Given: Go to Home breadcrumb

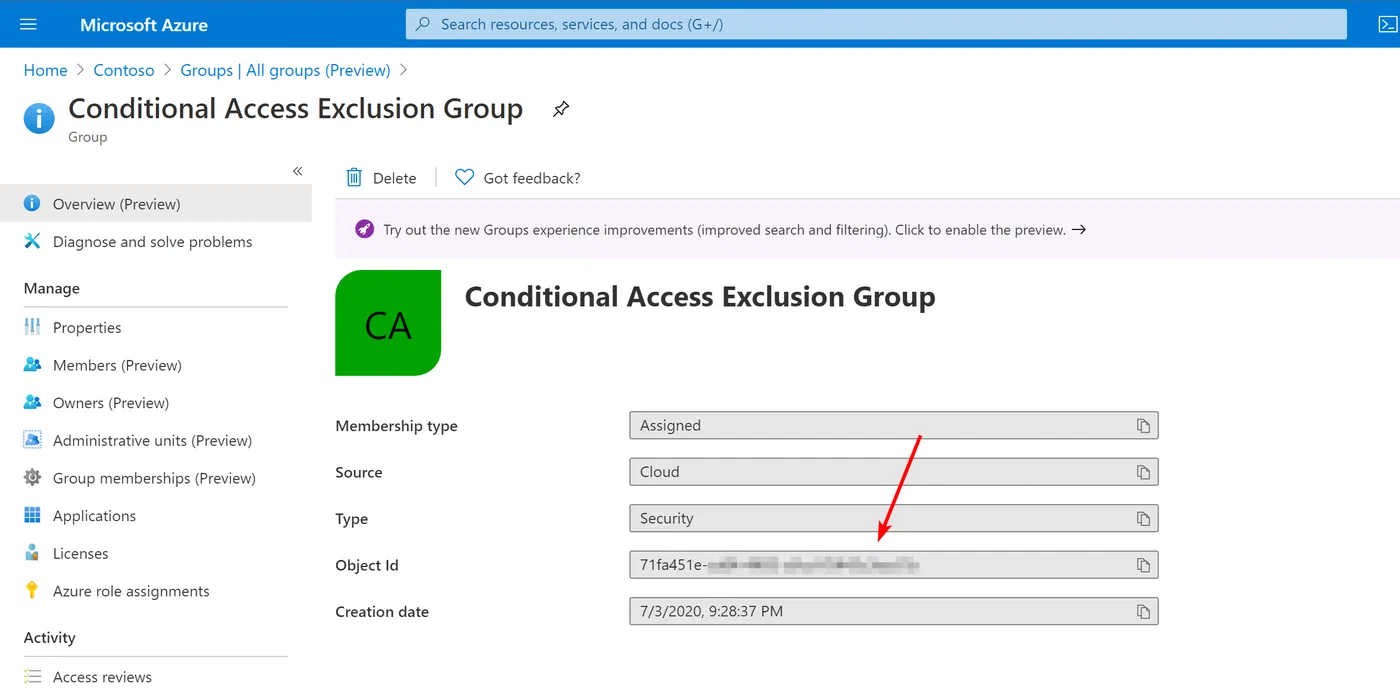Looking at the screenshot, I should point(45,70).
